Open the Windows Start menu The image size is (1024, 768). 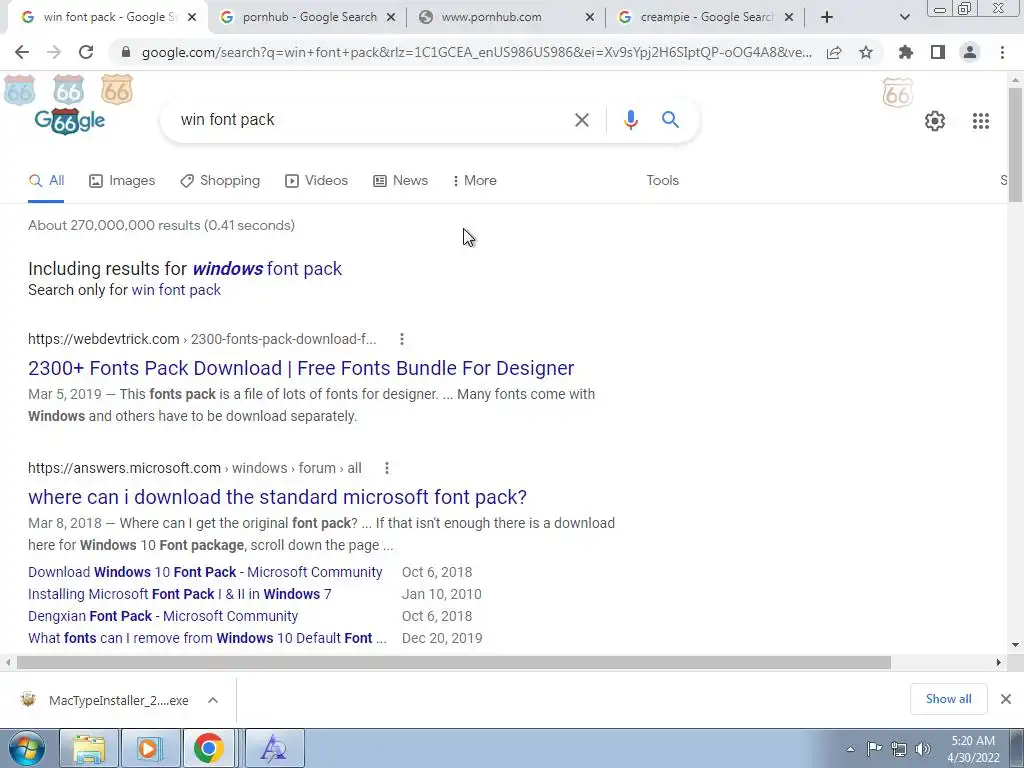[27, 748]
